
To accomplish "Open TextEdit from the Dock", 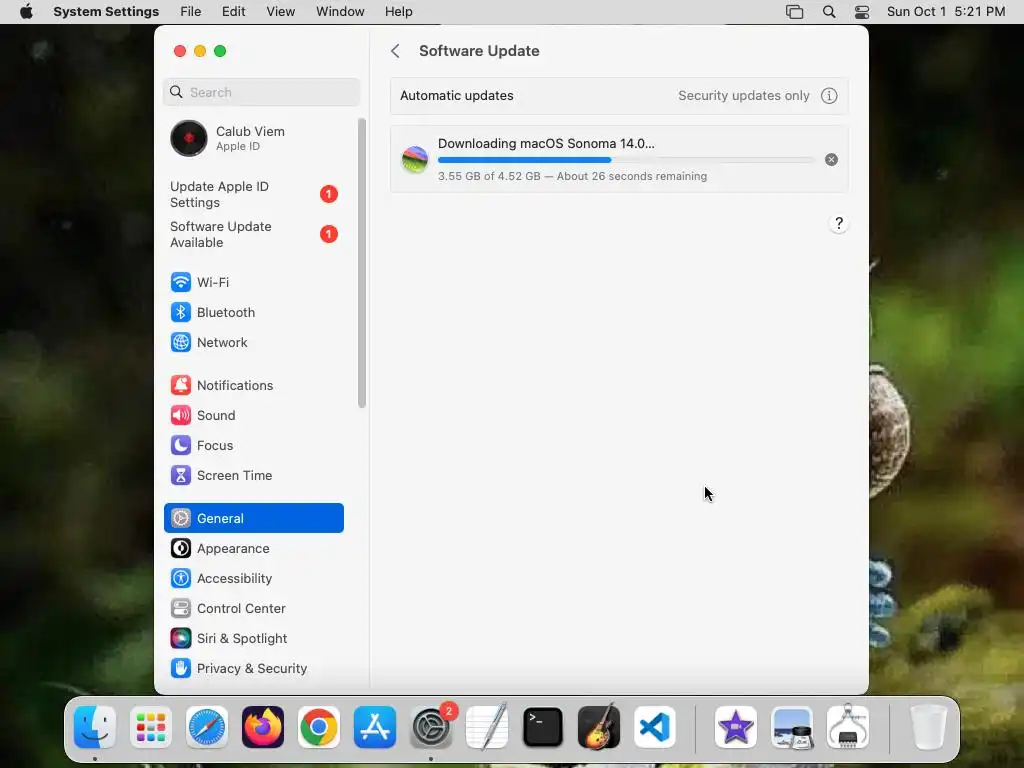I will tap(487, 727).
